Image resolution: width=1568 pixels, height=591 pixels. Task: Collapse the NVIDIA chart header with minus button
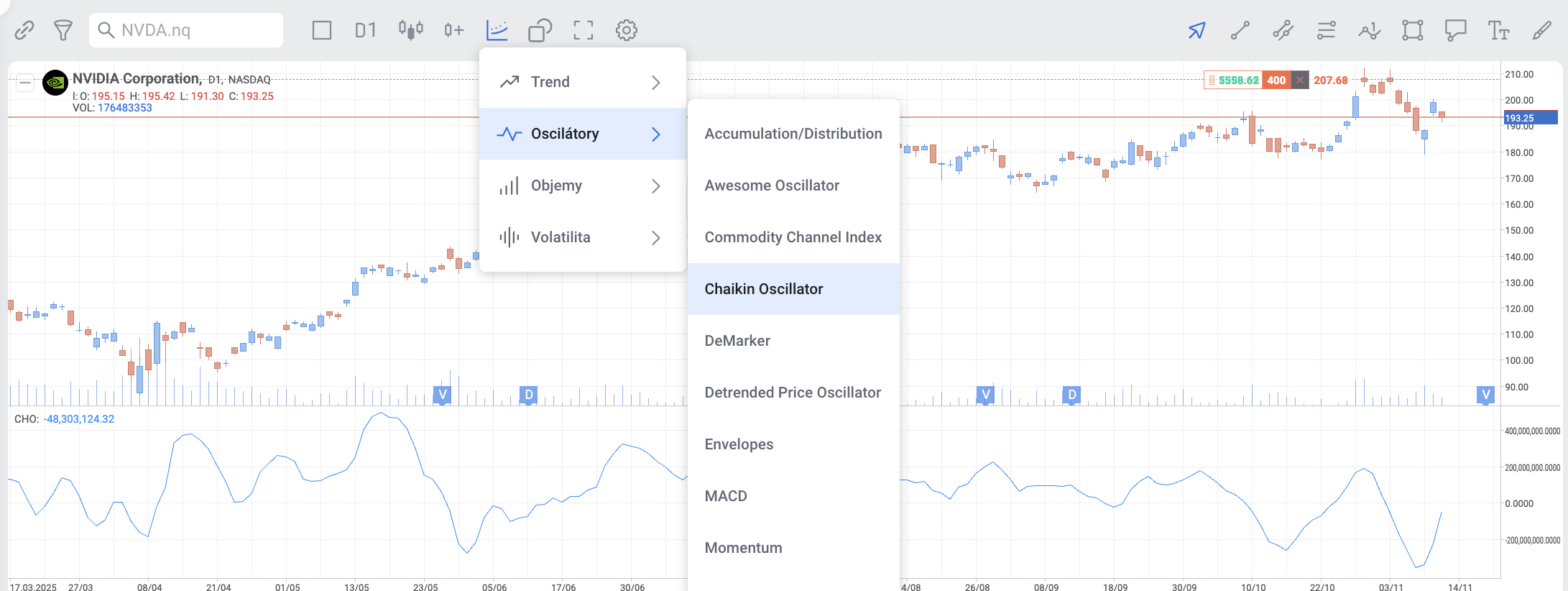(25, 83)
